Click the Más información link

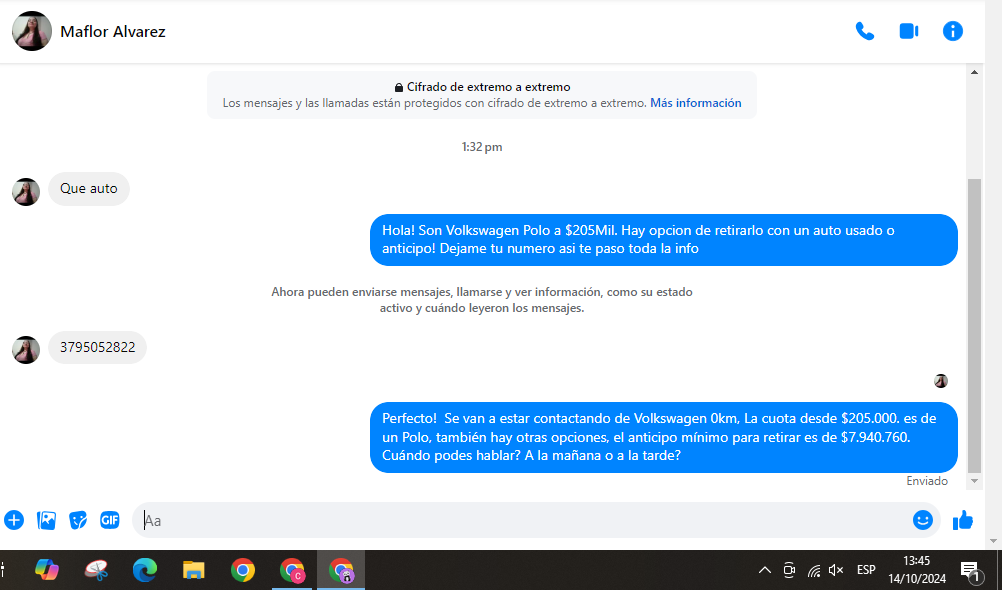click(695, 103)
